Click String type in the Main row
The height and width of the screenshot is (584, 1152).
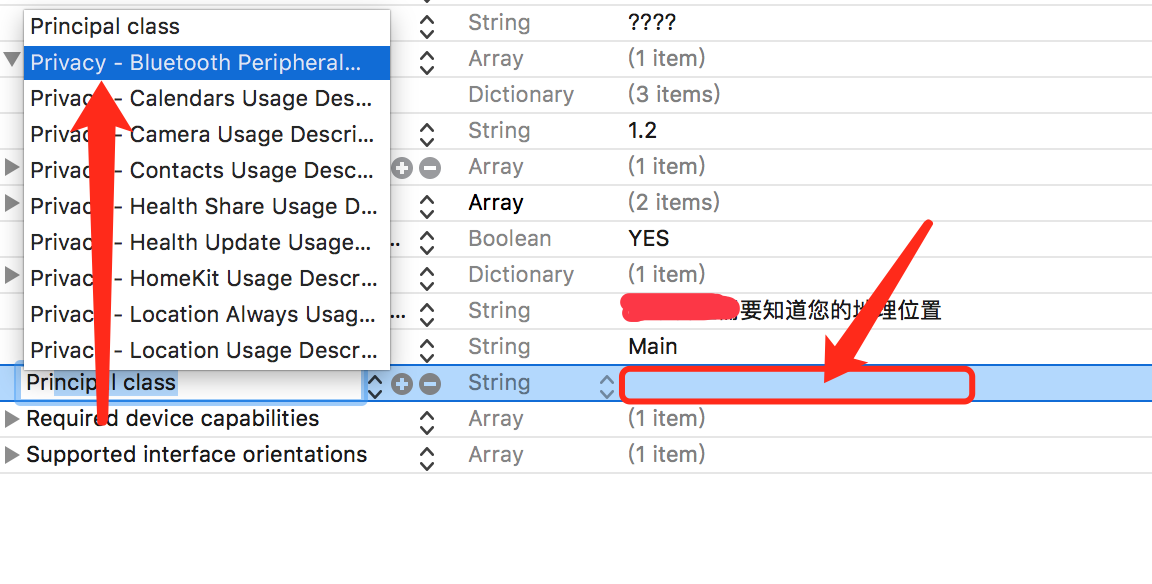(499, 347)
